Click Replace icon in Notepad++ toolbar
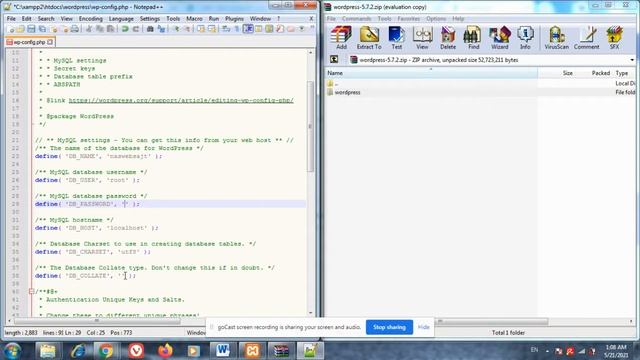This screenshot has height=360, width=640. click(161, 29)
